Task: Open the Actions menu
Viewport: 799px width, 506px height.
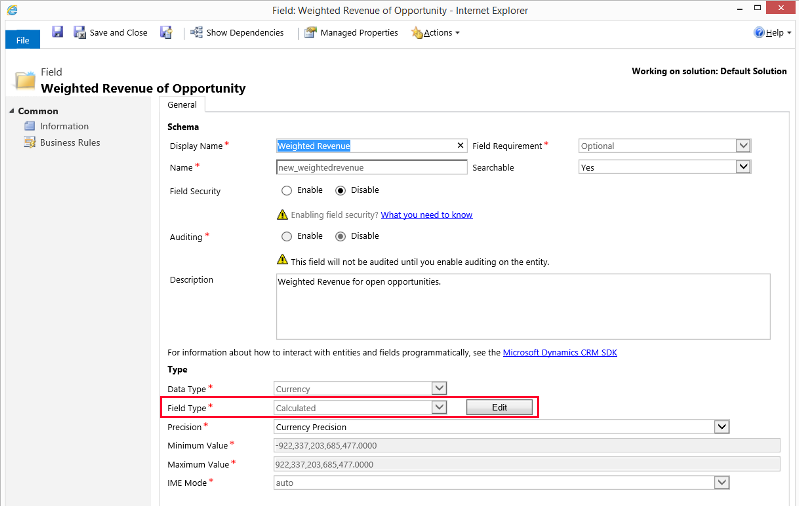Action: [x=436, y=33]
